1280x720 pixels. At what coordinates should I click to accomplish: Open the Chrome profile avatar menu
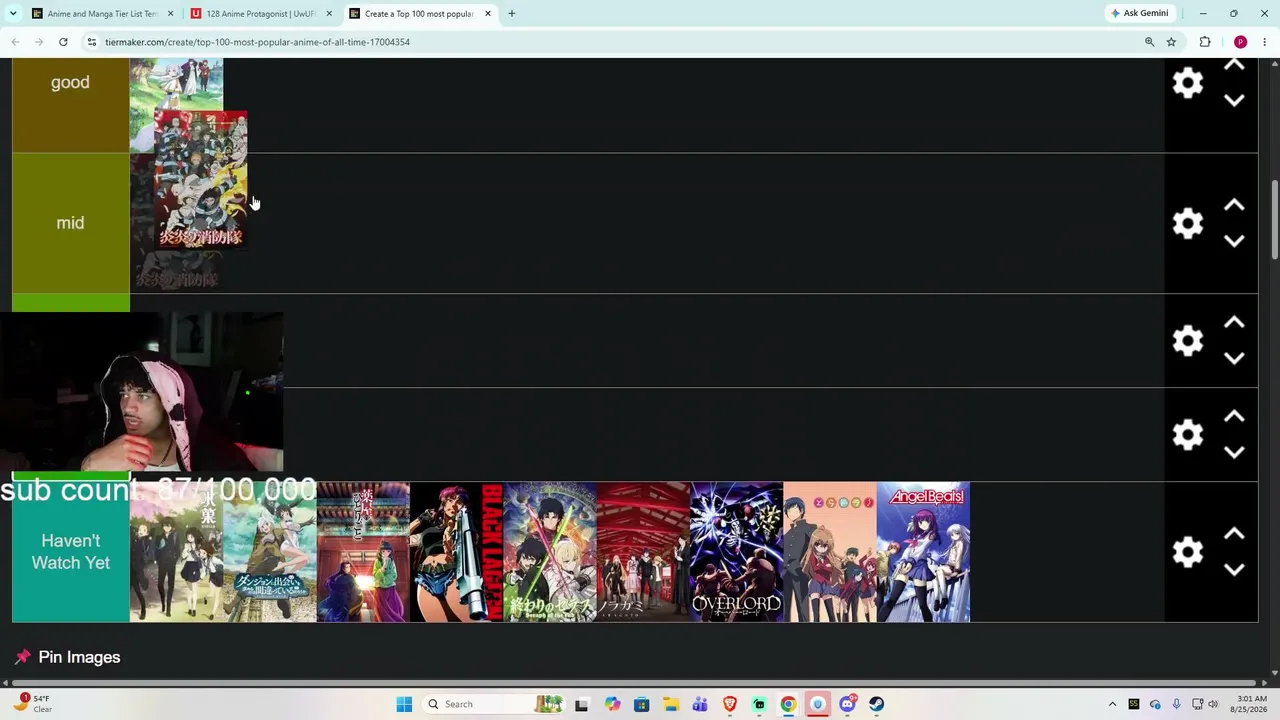tap(1240, 42)
